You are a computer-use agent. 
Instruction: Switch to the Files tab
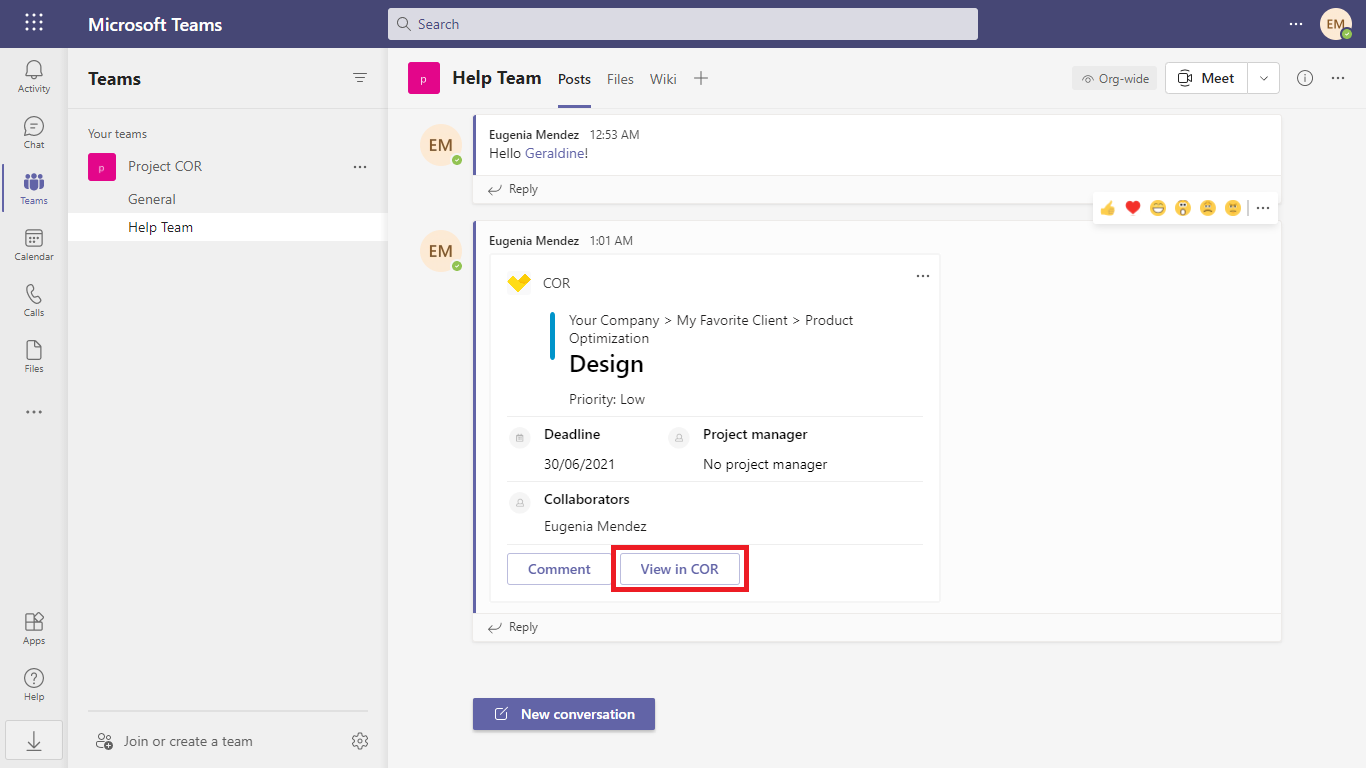pos(620,79)
